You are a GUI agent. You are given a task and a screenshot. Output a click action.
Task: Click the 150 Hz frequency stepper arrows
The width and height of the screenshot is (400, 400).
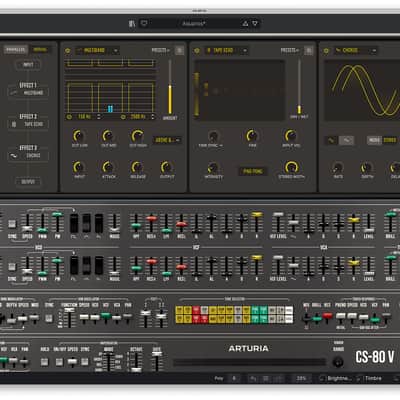(99, 117)
